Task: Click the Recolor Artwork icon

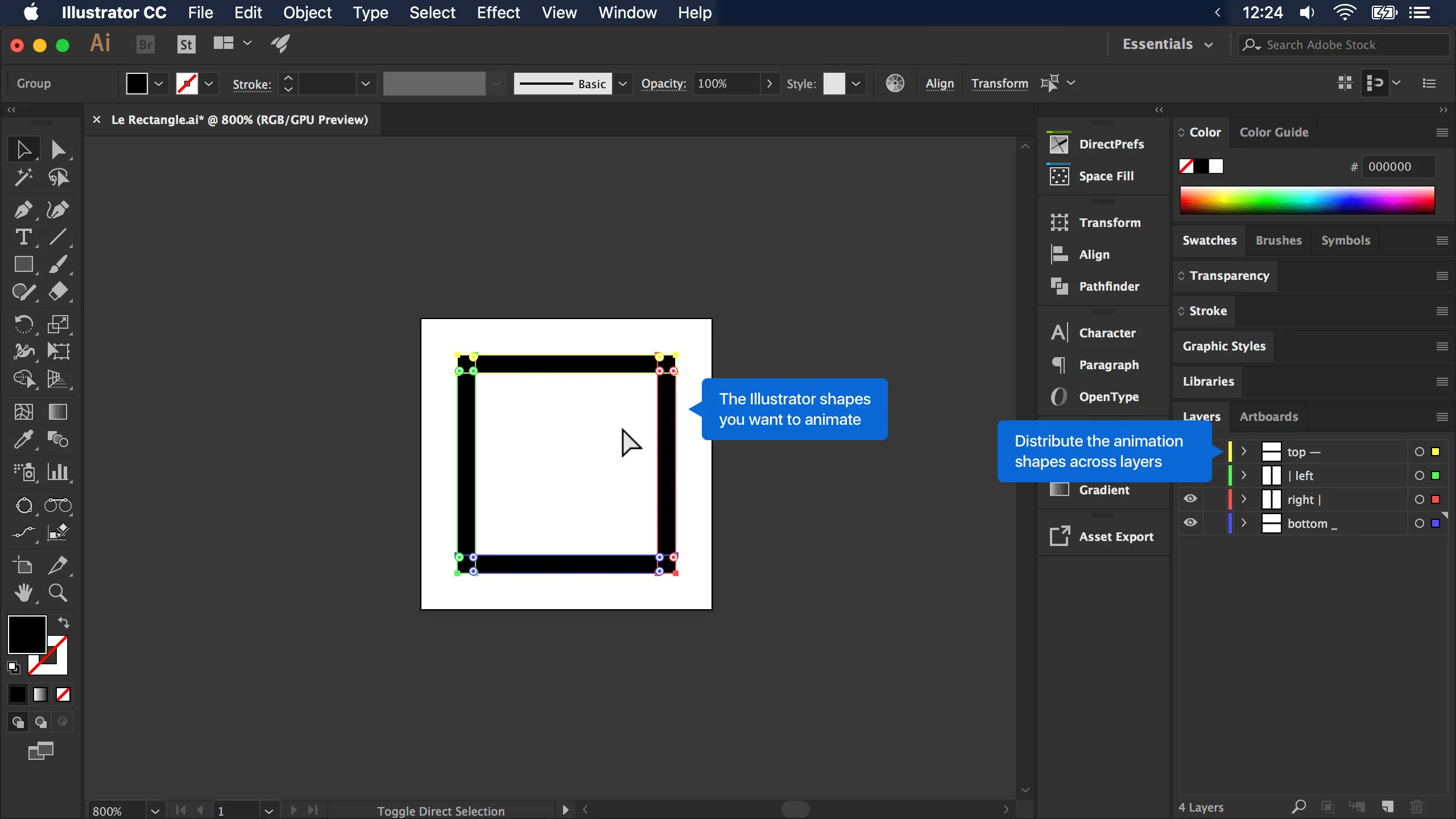Action: [895, 84]
